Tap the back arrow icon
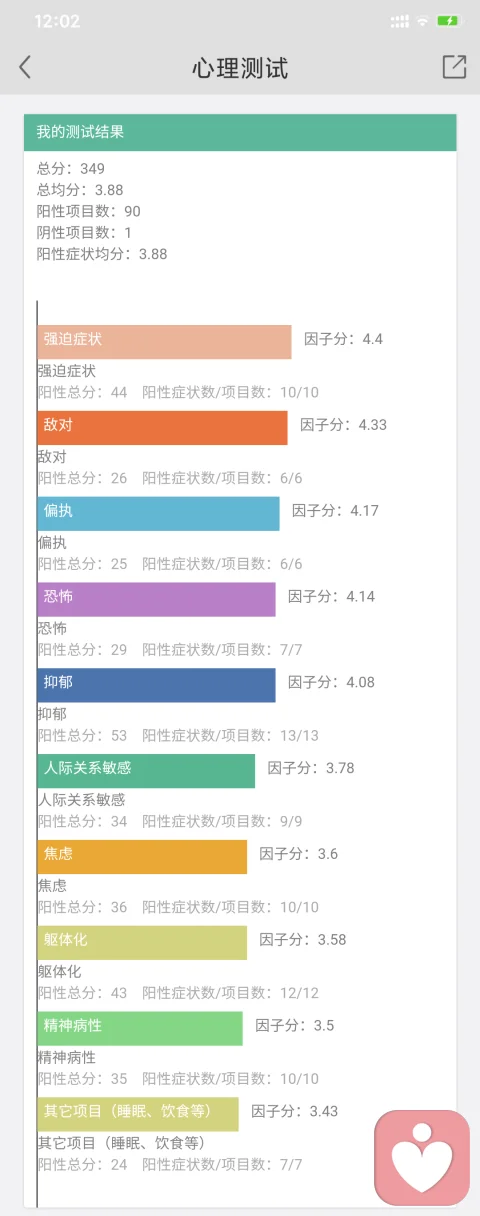Screen dimensions: 480x1216 click(25, 67)
